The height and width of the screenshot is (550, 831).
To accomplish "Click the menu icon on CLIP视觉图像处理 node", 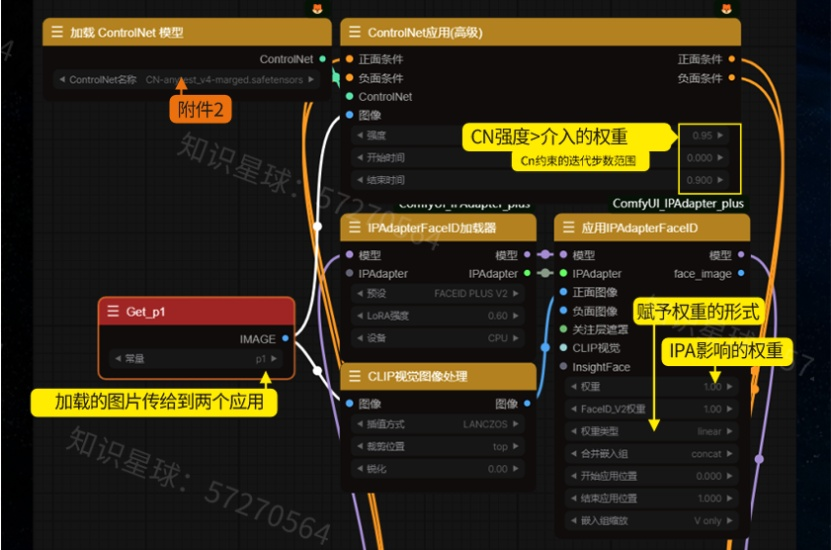I will point(354,376).
